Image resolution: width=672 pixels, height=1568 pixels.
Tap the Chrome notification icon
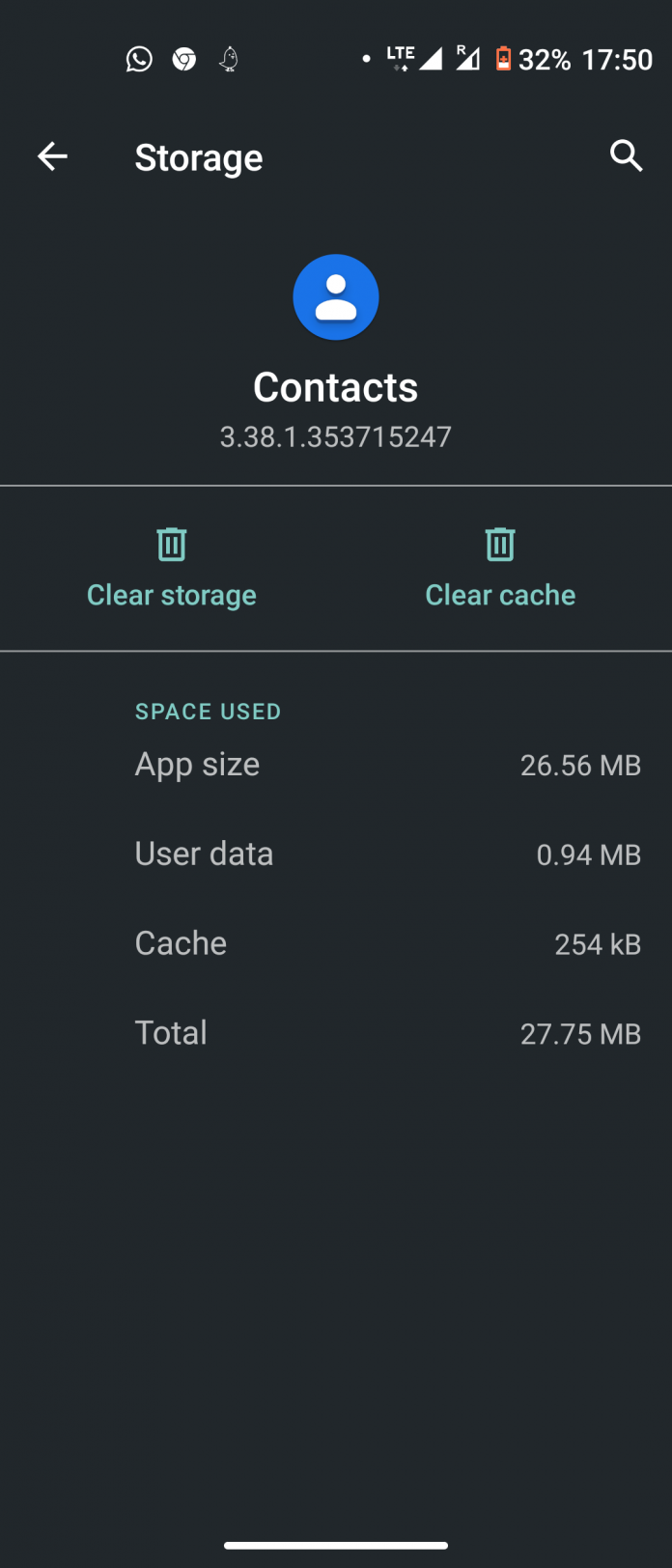183,60
